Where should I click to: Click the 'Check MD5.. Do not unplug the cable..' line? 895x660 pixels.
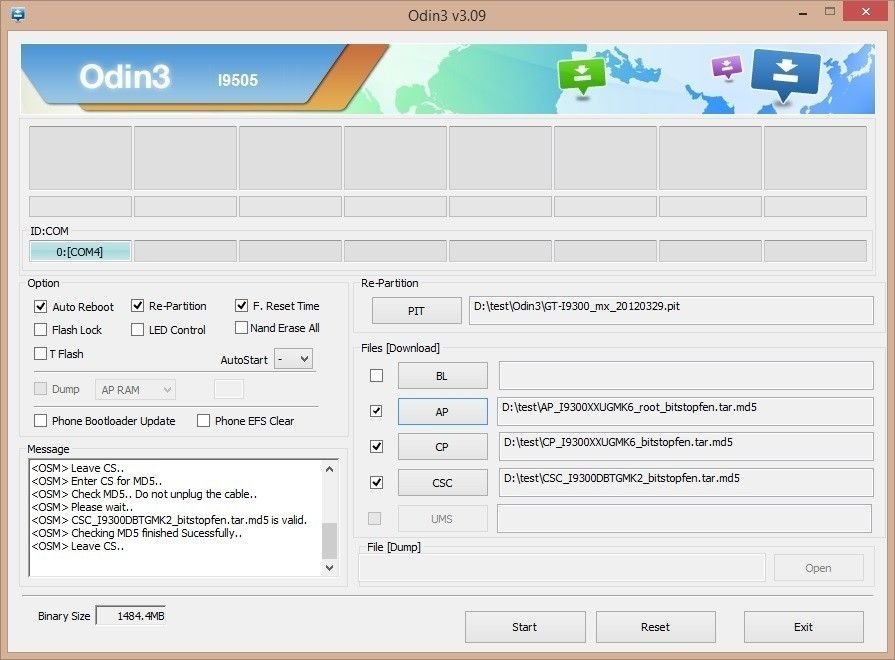coord(144,494)
